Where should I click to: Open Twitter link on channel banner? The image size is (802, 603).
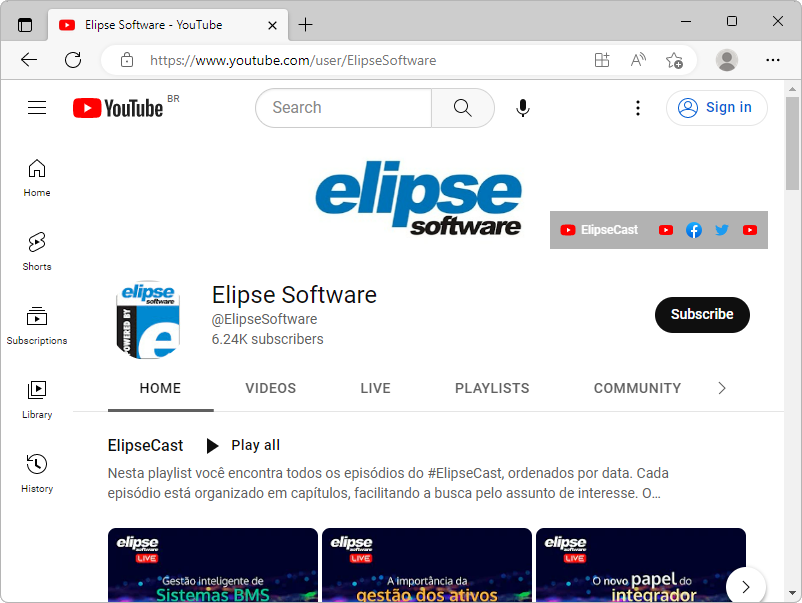pos(722,230)
